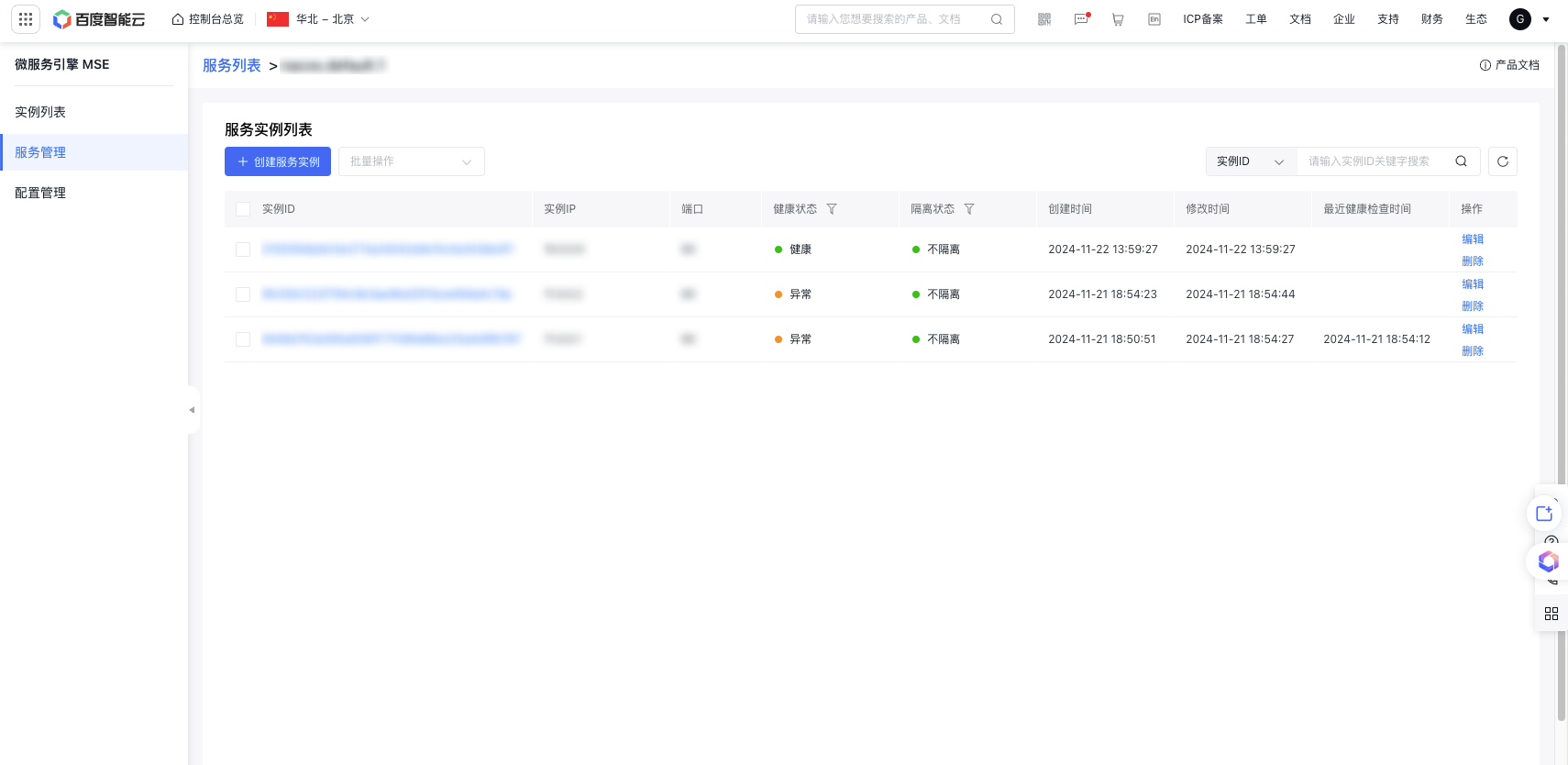Viewport: 1568px width, 765px height.
Task: Open 产品文档 link
Action: click(1509, 65)
